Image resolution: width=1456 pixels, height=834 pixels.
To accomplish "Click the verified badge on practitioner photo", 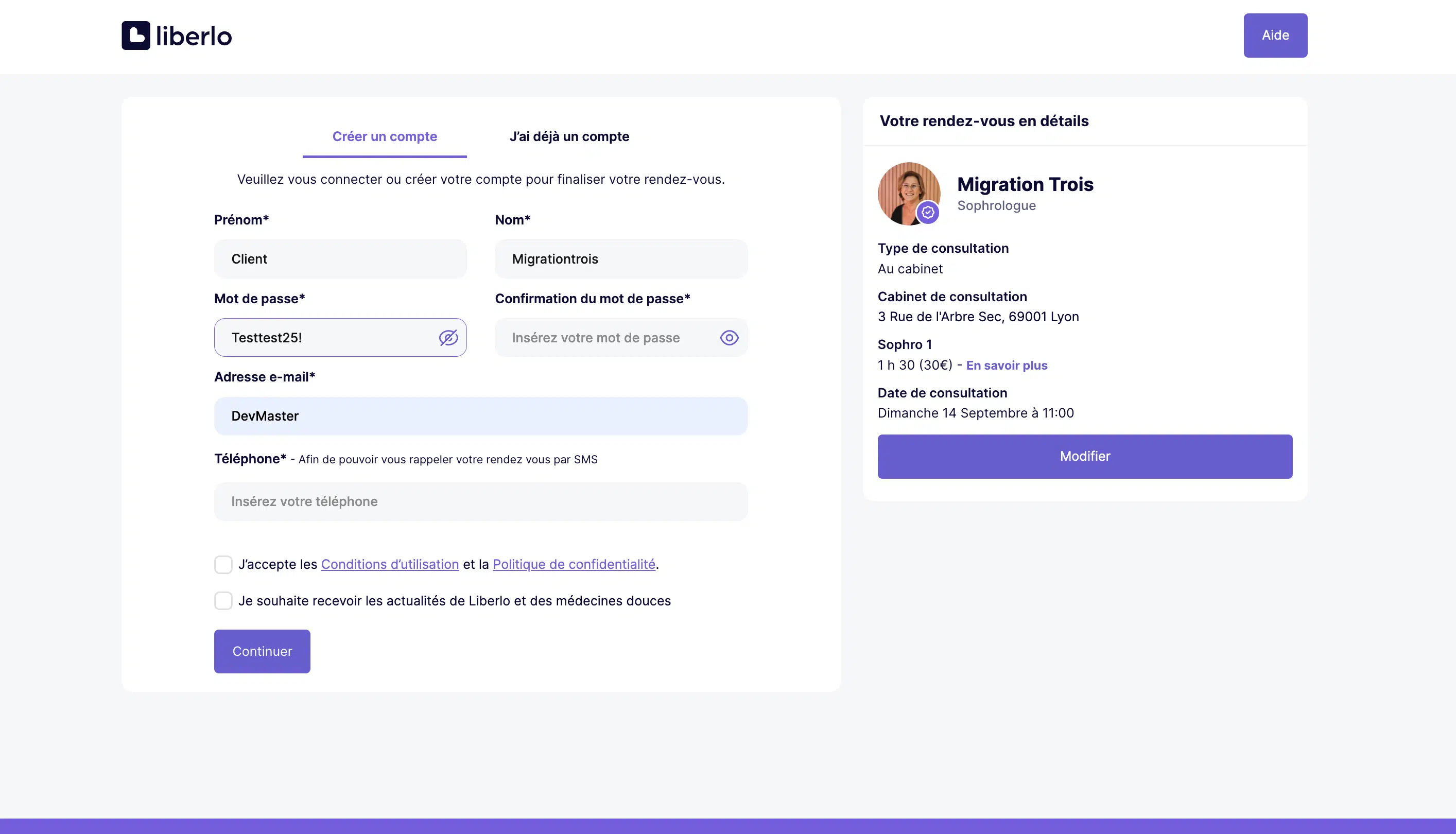I will [x=927, y=213].
